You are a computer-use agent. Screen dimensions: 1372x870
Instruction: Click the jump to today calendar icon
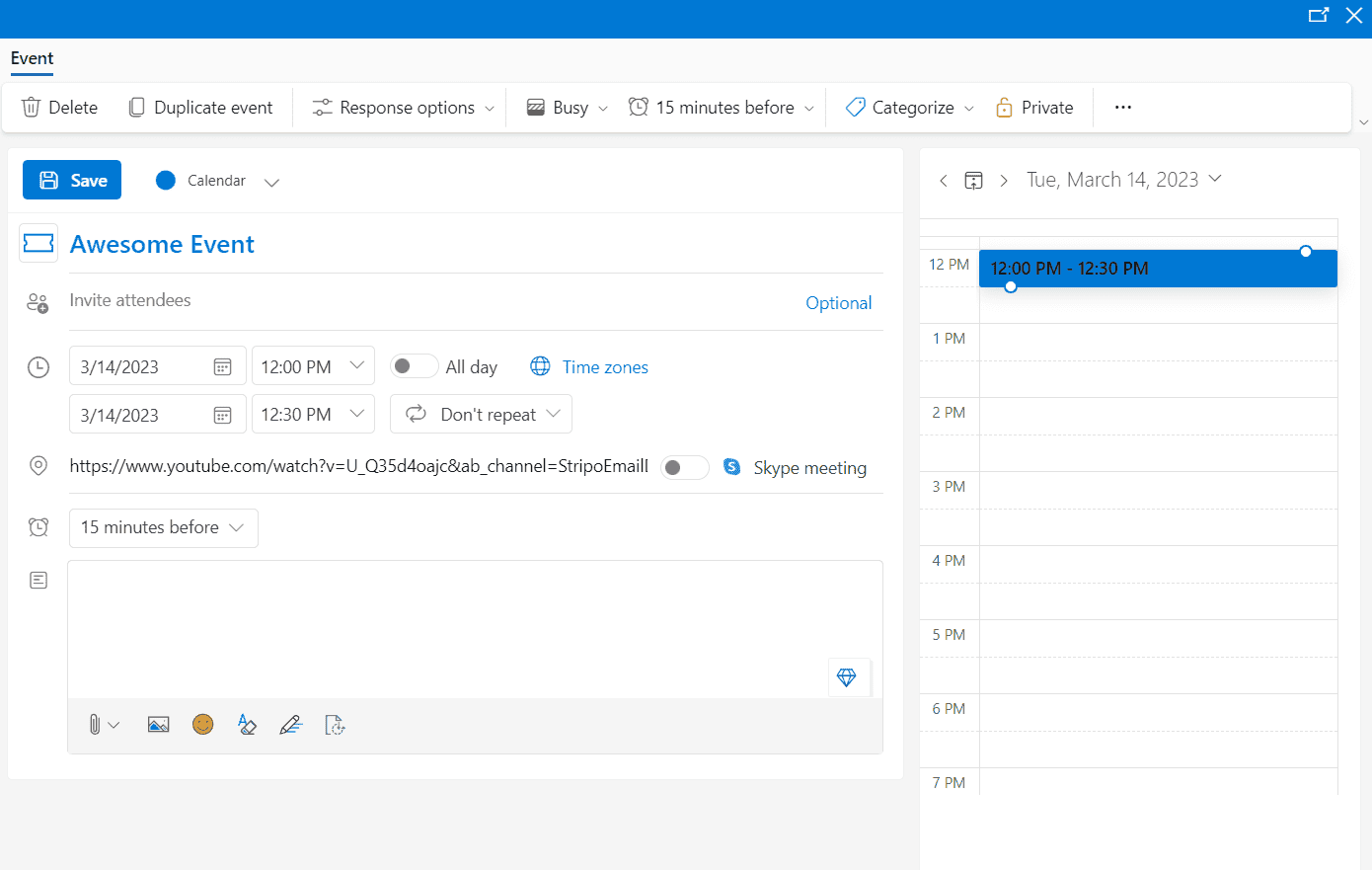coord(973,180)
